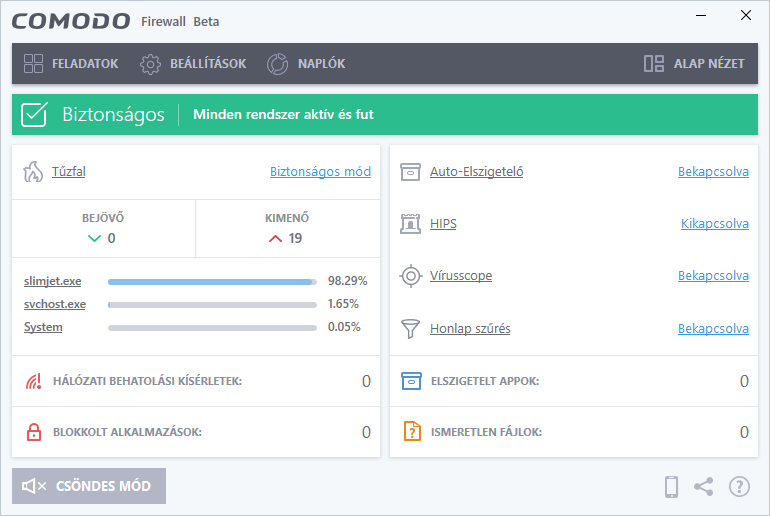Image resolution: width=770 pixels, height=516 pixels.
Task: Open the NAPLÓK menu
Action: (306, 64)
